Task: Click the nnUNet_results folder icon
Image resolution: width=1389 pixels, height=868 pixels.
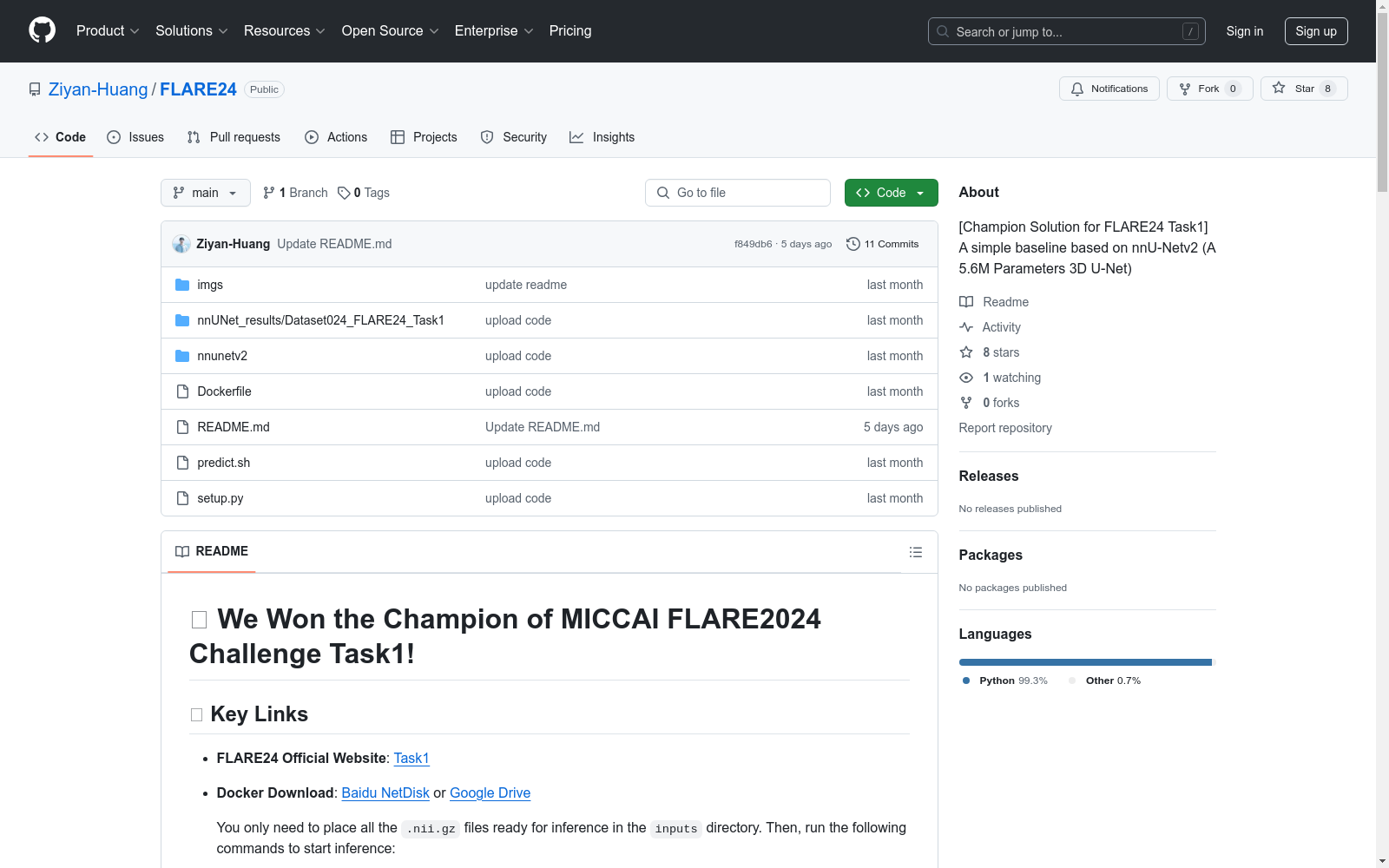Action: pyautogui.click(x=182, y=320)
